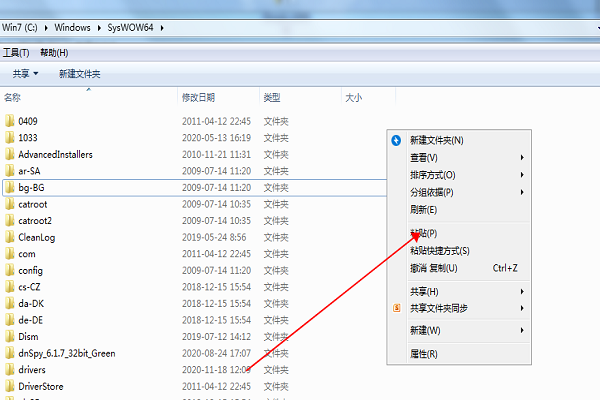Expand the 排序方式(O) submenu arrow
The image size is (600, 400).
[x=522, y=175]
